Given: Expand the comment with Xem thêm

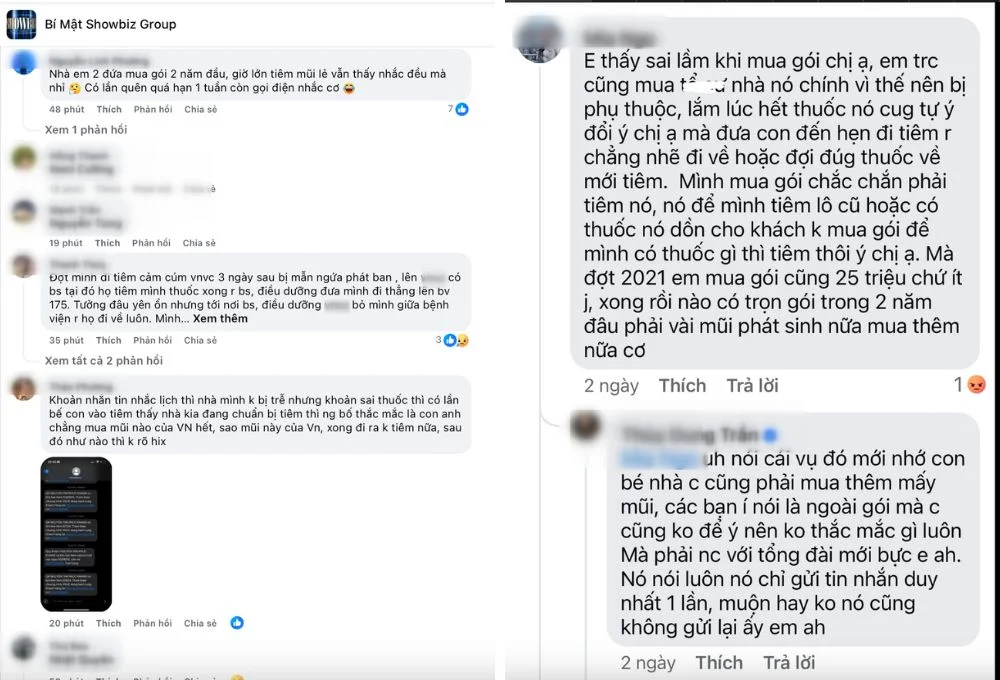Looking at the screenshot, I should [220, 318].
